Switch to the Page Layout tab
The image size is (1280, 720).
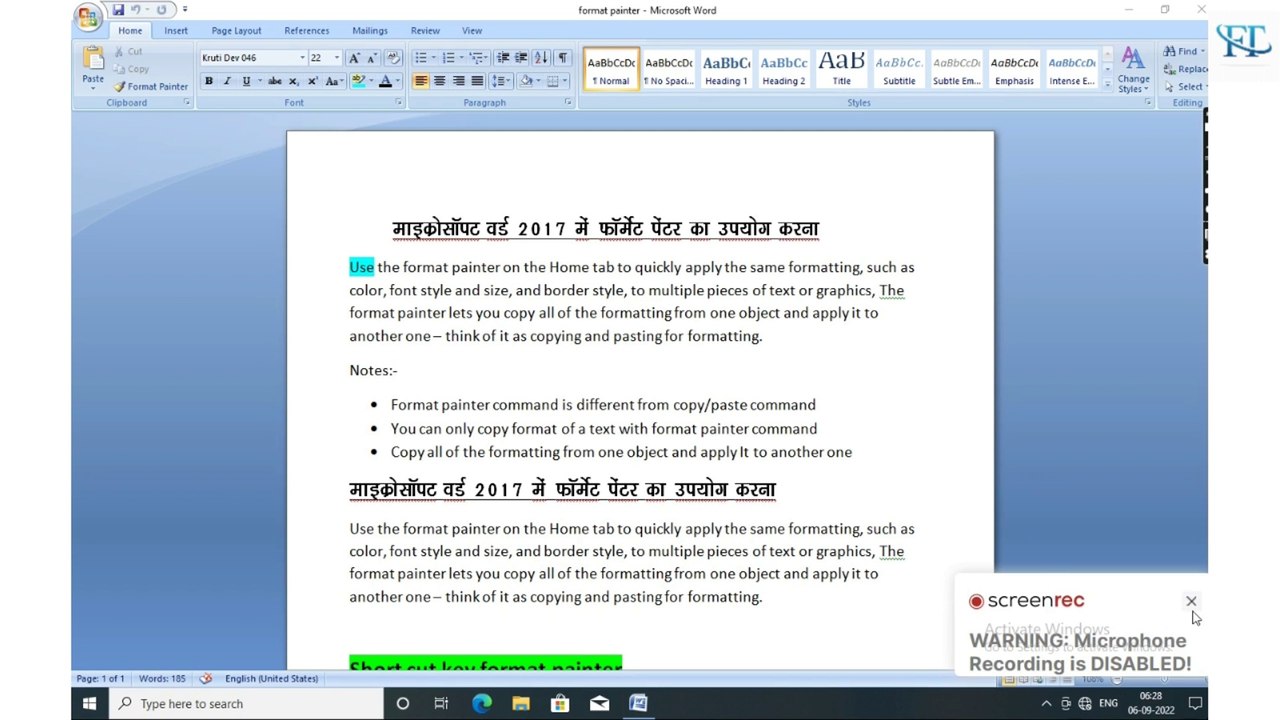tap(236, 31)
